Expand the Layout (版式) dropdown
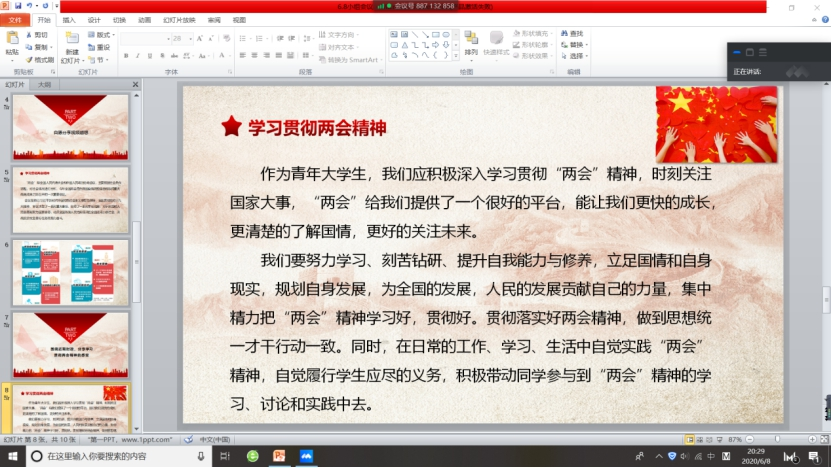Viewport: 831px width, 468px height. point(103,34)
